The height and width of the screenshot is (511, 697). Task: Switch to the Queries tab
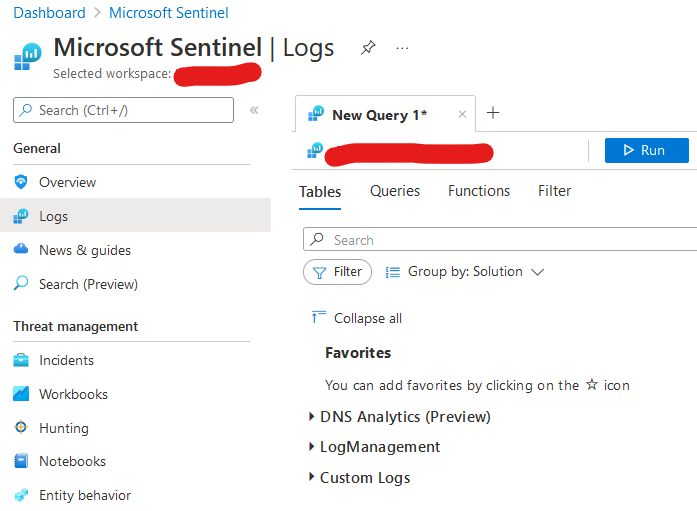395,191
